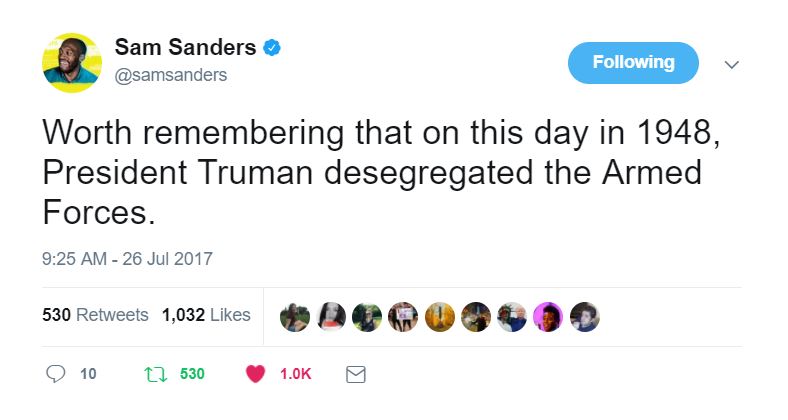Click the black-and-white liker avatar
This screenshot has height=420, width=788.
(331, 316)
